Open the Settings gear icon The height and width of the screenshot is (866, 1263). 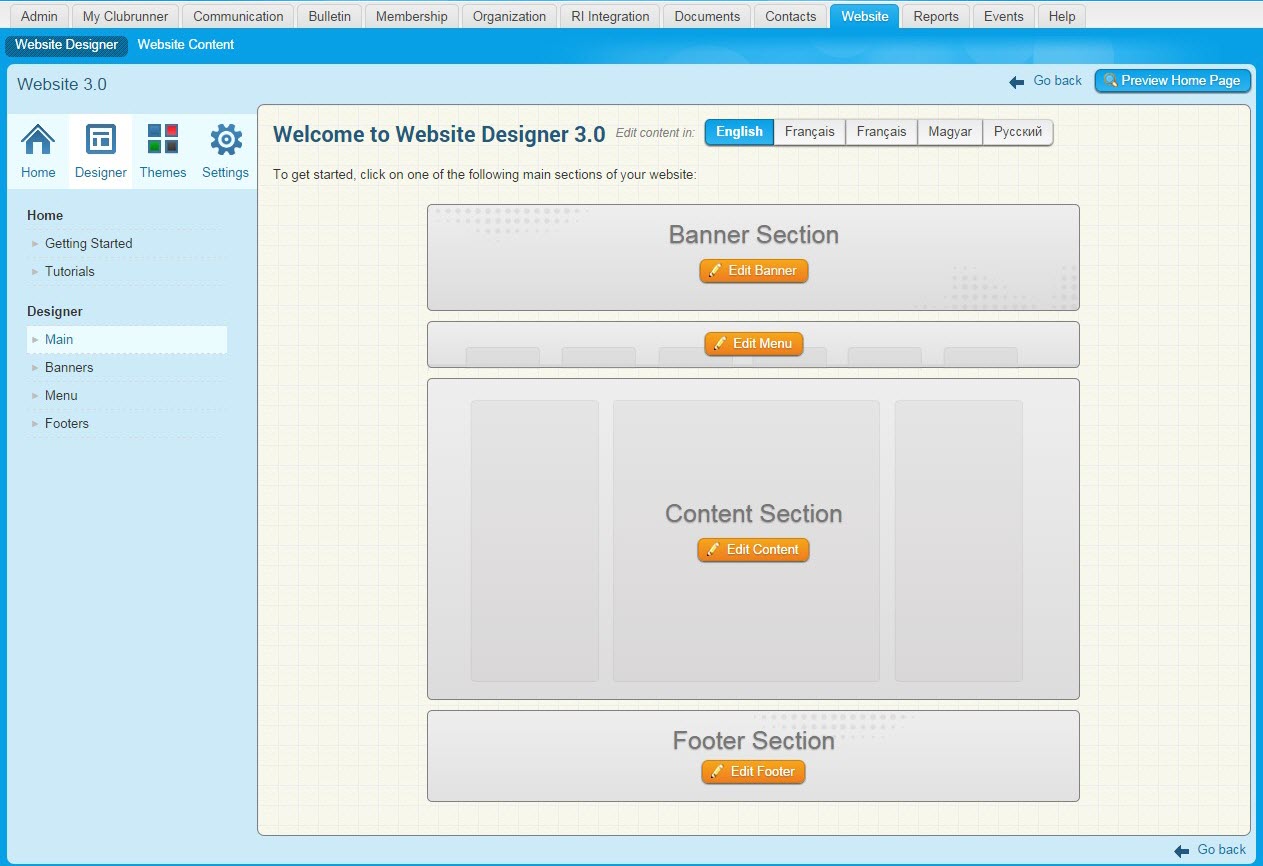(x=226, y=140)
